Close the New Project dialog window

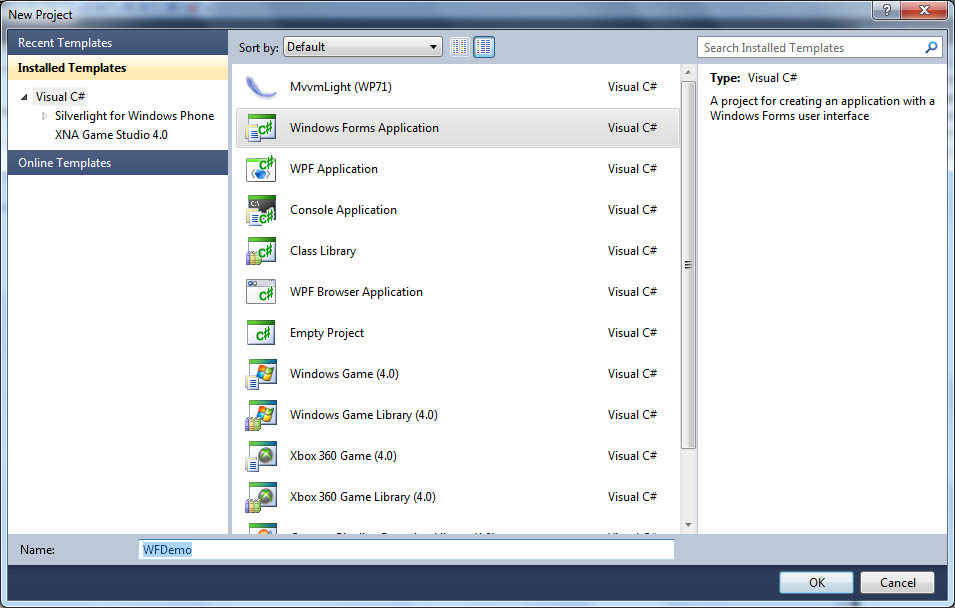point(924,10)
